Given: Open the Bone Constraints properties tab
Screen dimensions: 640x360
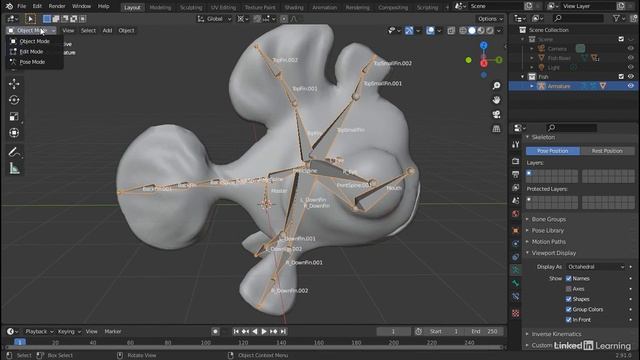Looking at the screenshot, I should (516, 296).
